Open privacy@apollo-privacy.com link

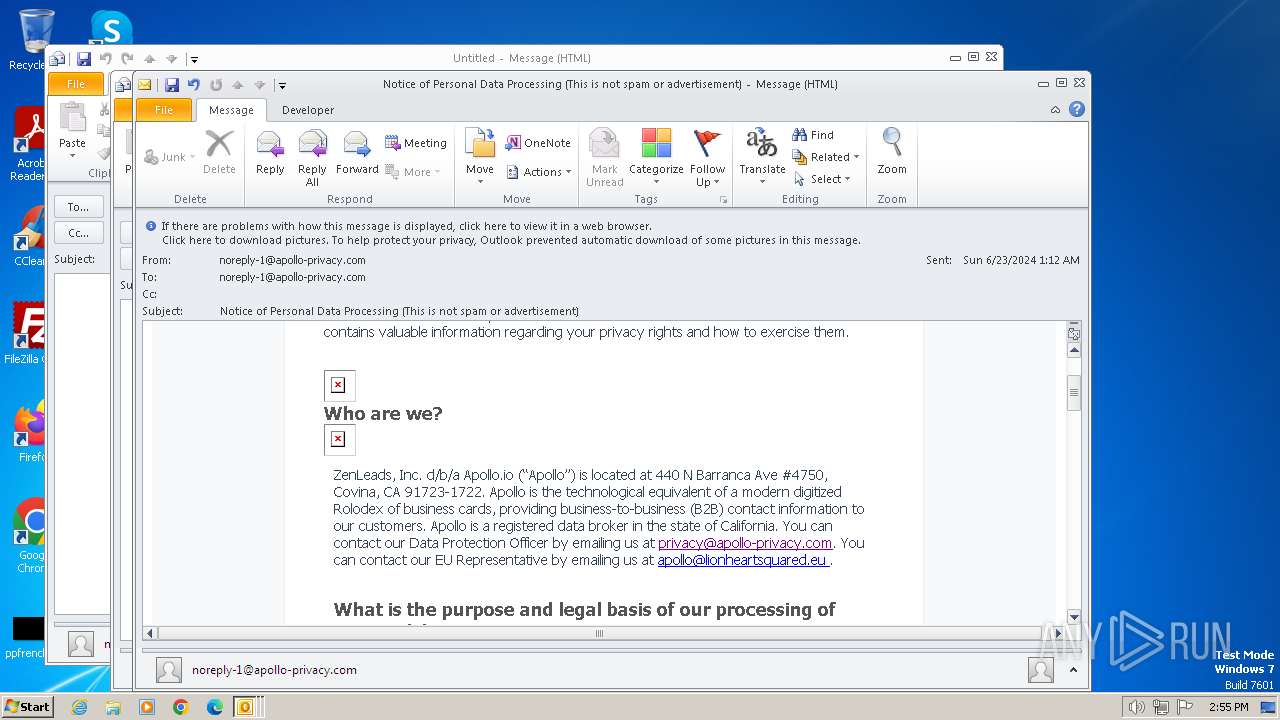(745, 543)
